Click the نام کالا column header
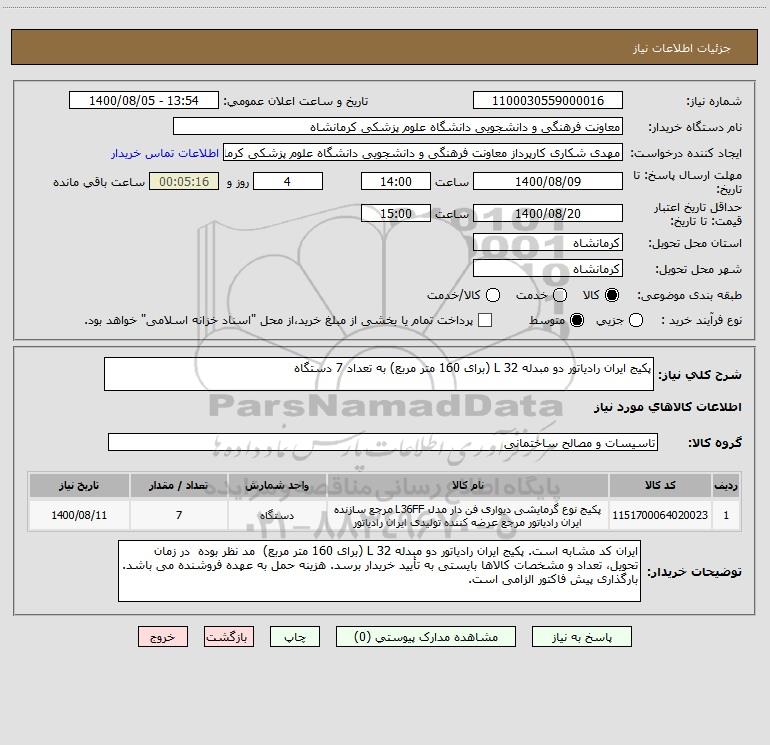 click(x=468, y=486)
